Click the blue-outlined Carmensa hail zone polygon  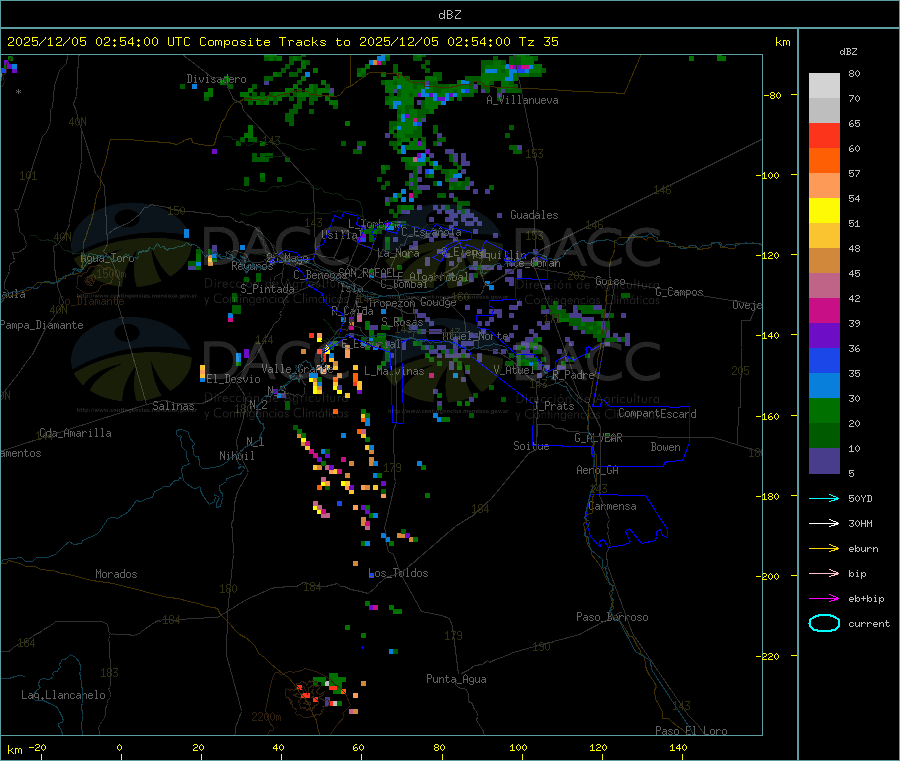[626, 521]
